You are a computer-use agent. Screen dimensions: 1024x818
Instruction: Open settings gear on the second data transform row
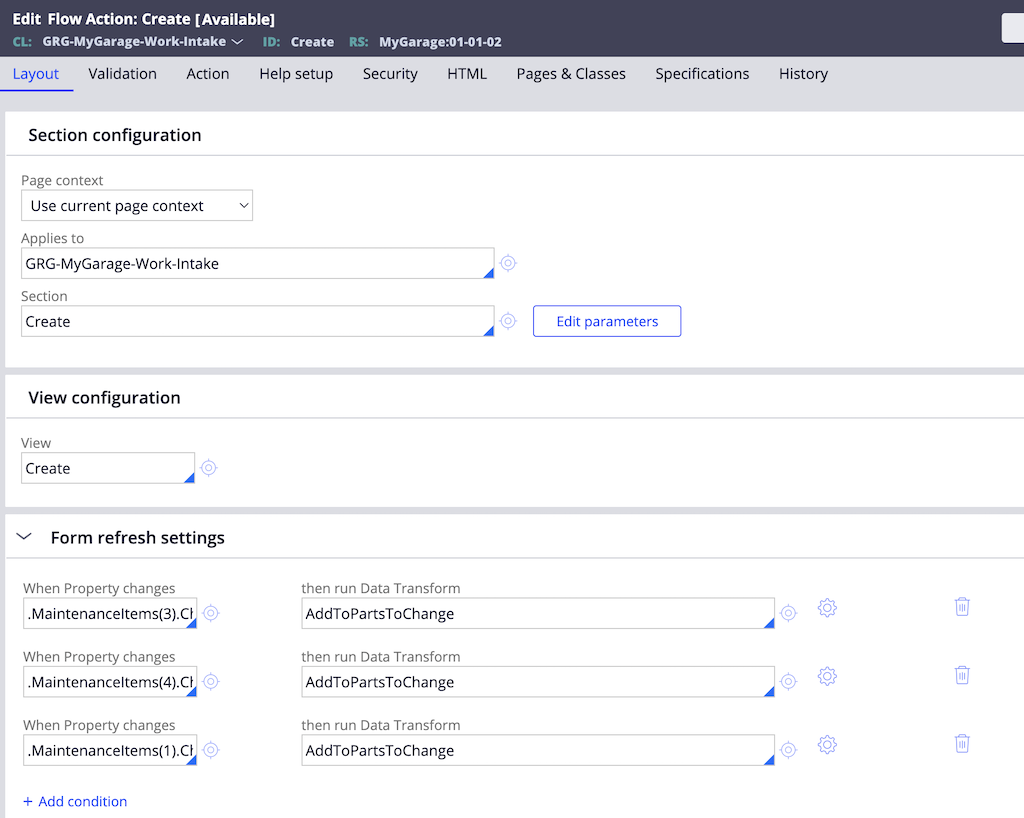(x=827, y=676)
